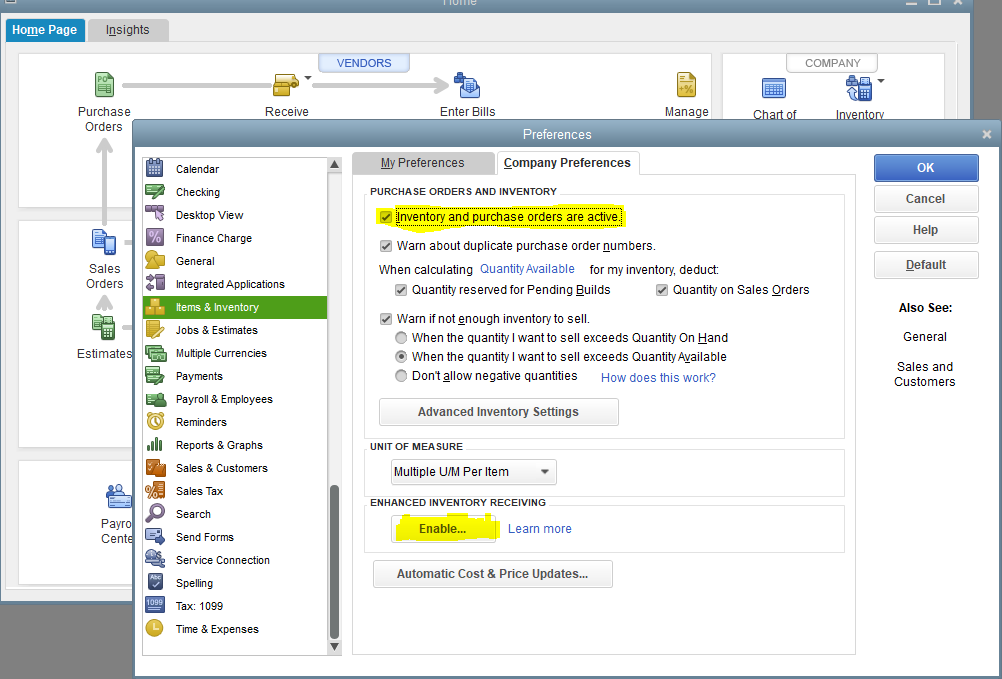
Task: Select Payments preferences icon
Action: pyautogui.click(x=155, y=376)
